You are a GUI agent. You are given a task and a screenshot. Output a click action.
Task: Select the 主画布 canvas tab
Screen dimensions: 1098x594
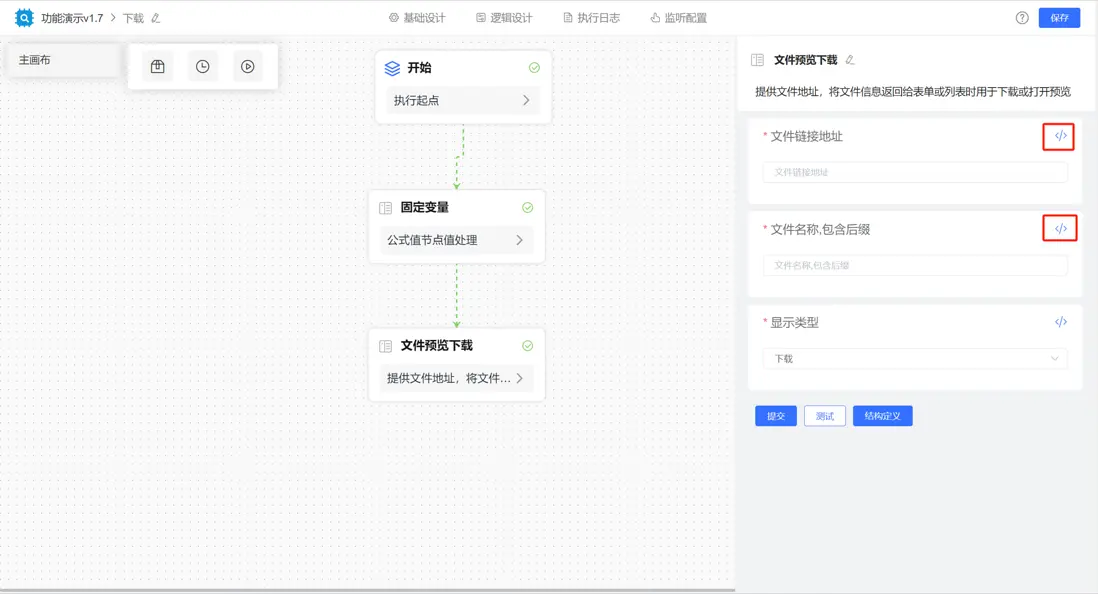click(62, 60)
